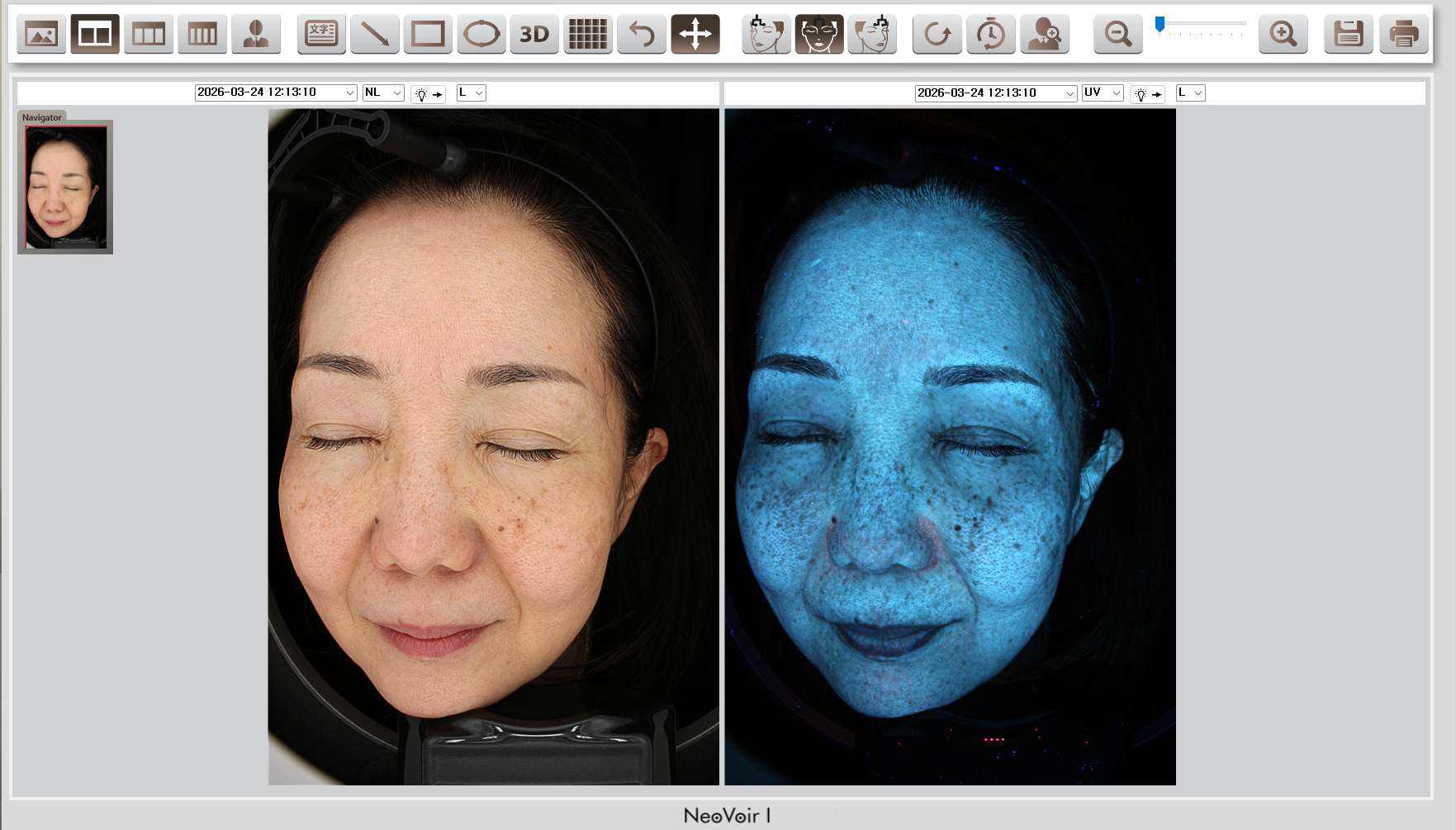Select the two-panel comparison layout
The height and width of the screenshot is (830, 1456).
(x=95, y=34)
